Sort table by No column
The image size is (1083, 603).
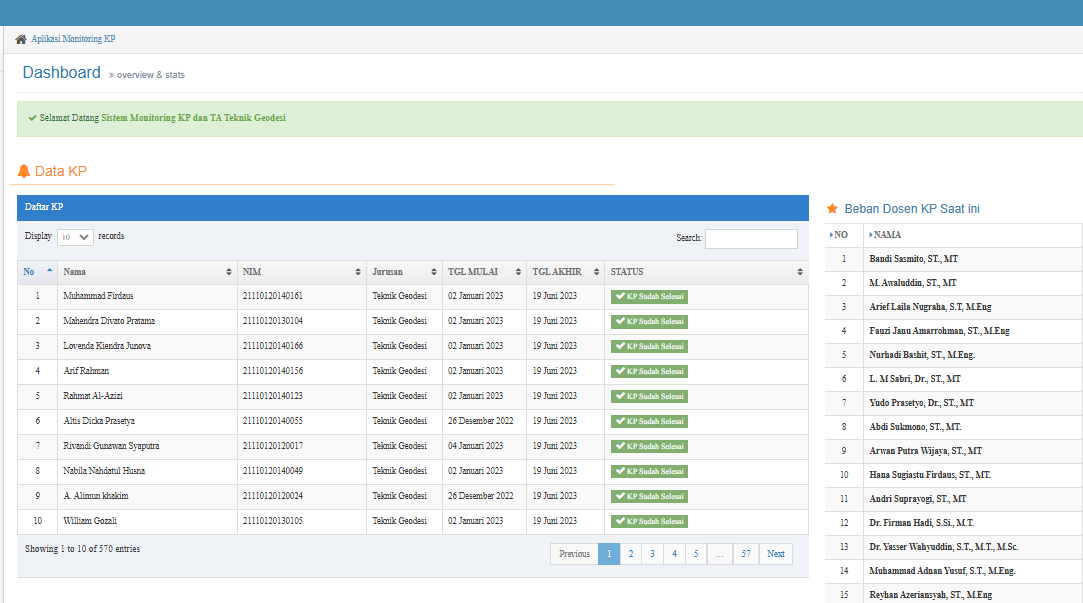pos(38,272)
